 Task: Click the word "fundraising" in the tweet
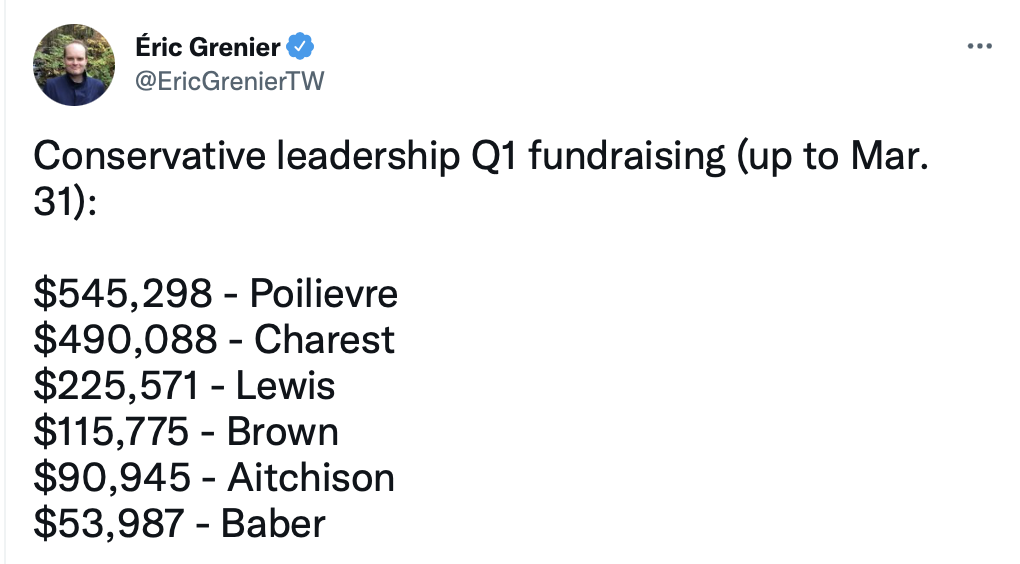click(x=626, y=157)
